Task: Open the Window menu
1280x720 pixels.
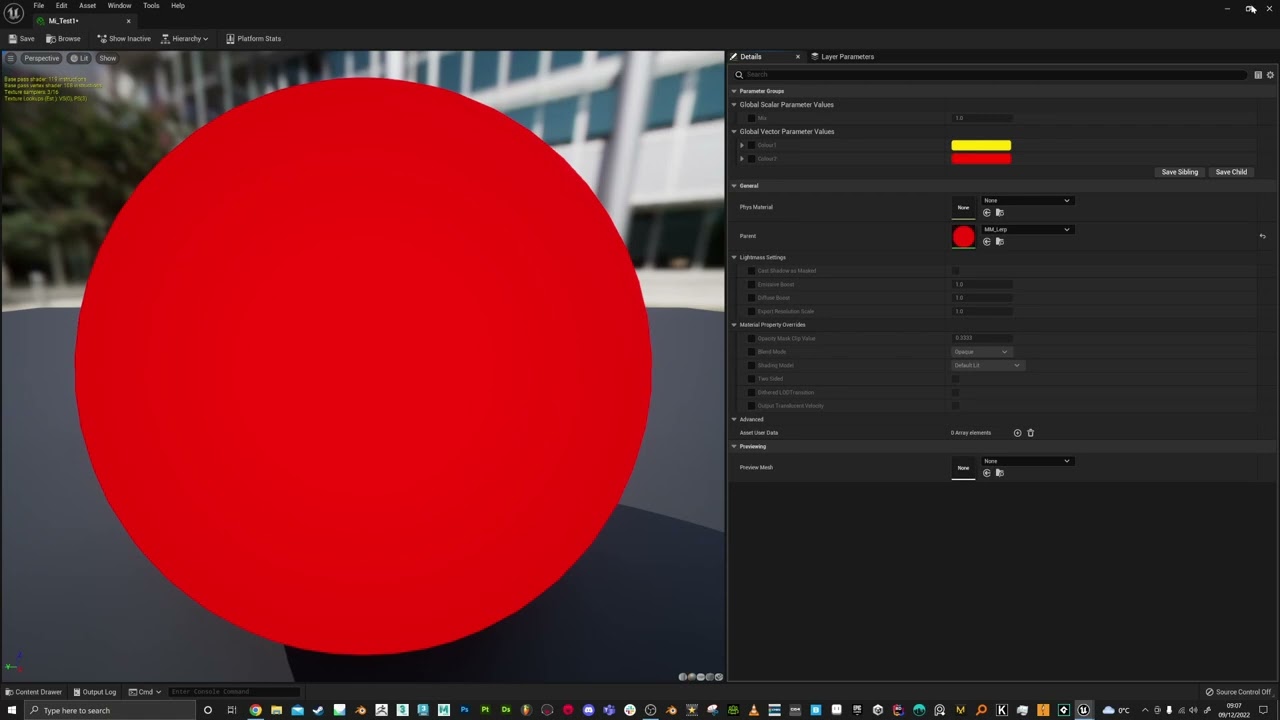Action: (x=119, y=6)
